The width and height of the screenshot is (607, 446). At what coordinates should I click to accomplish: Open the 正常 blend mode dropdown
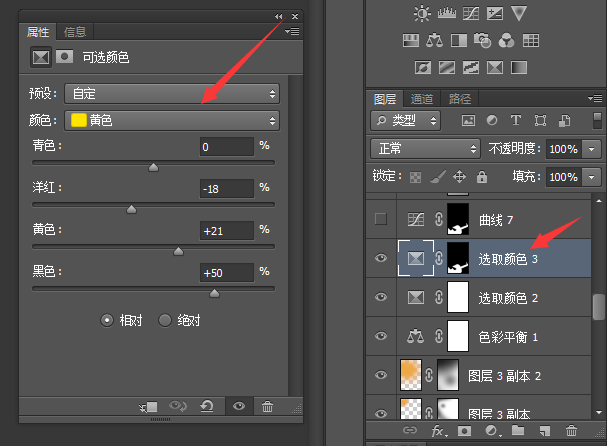(x=425, y=149)
